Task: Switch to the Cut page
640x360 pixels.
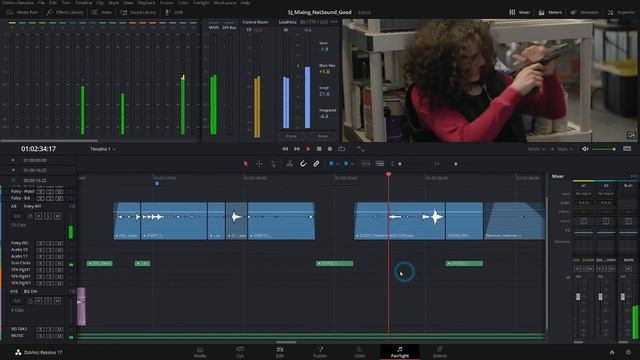Action: point(240,352)
